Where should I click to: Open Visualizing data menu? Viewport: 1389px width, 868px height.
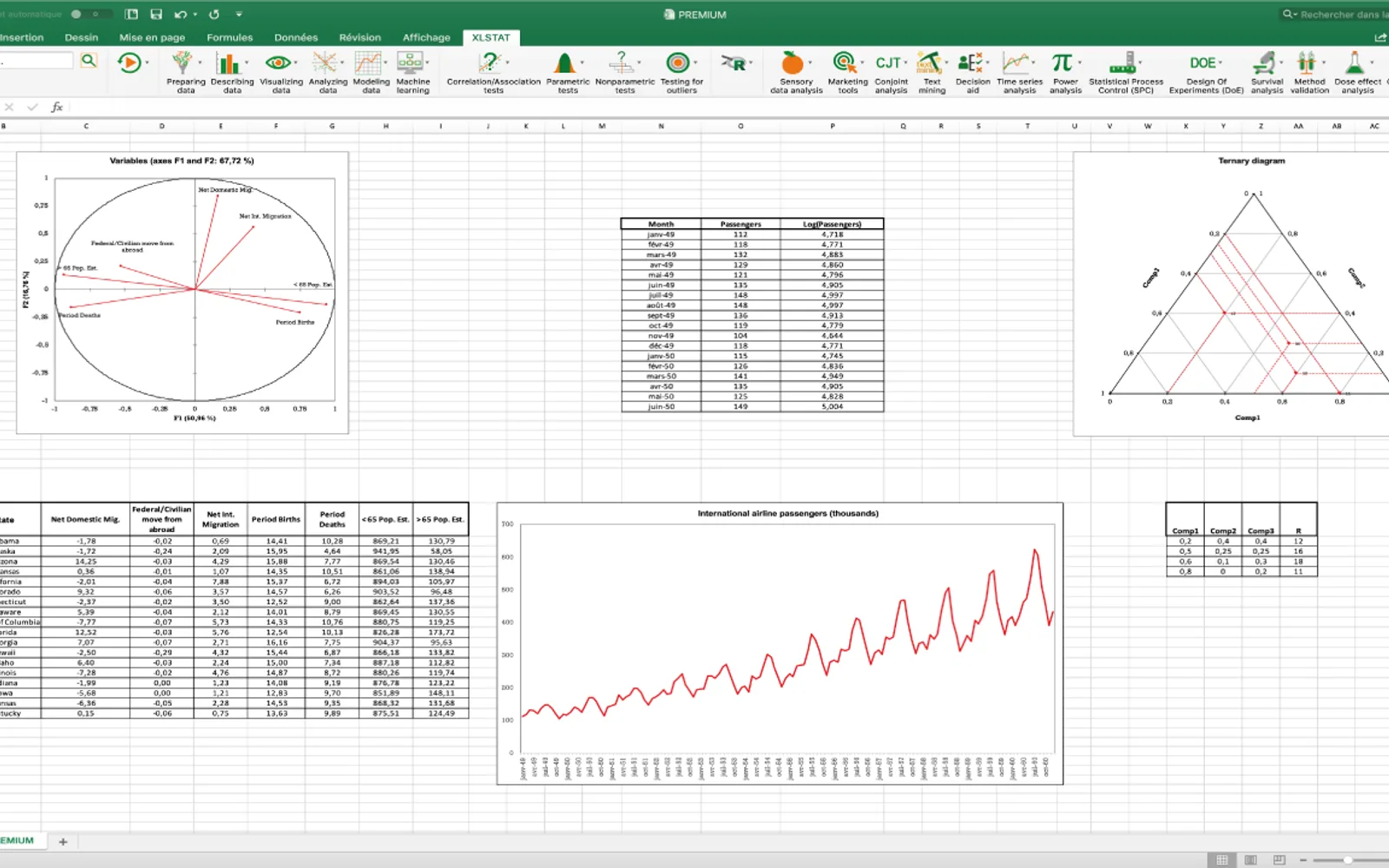[x=281, y=72]
